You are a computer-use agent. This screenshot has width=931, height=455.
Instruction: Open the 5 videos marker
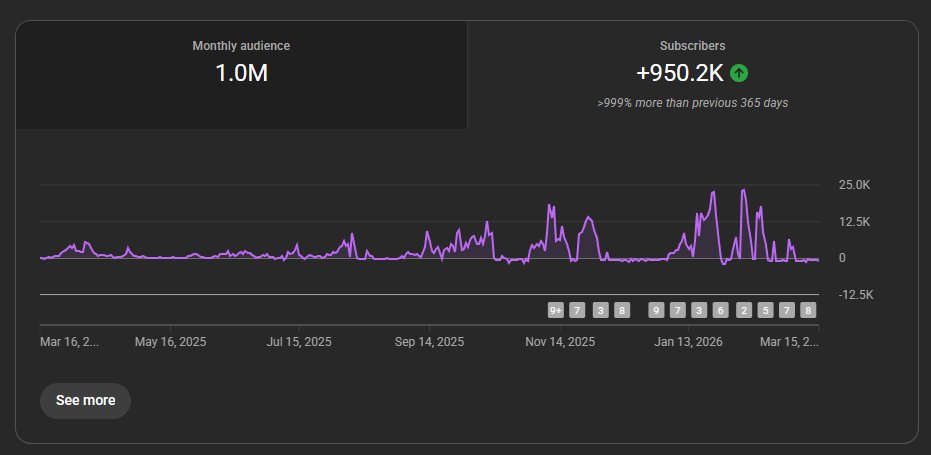765,310
